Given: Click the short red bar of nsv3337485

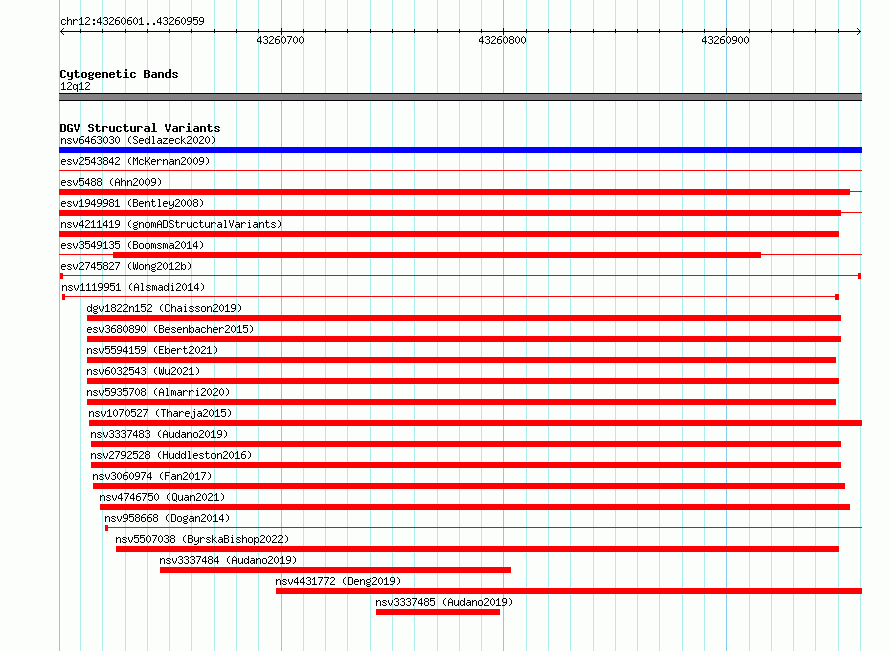Looking at the screenshot, I should pos(438,612).
